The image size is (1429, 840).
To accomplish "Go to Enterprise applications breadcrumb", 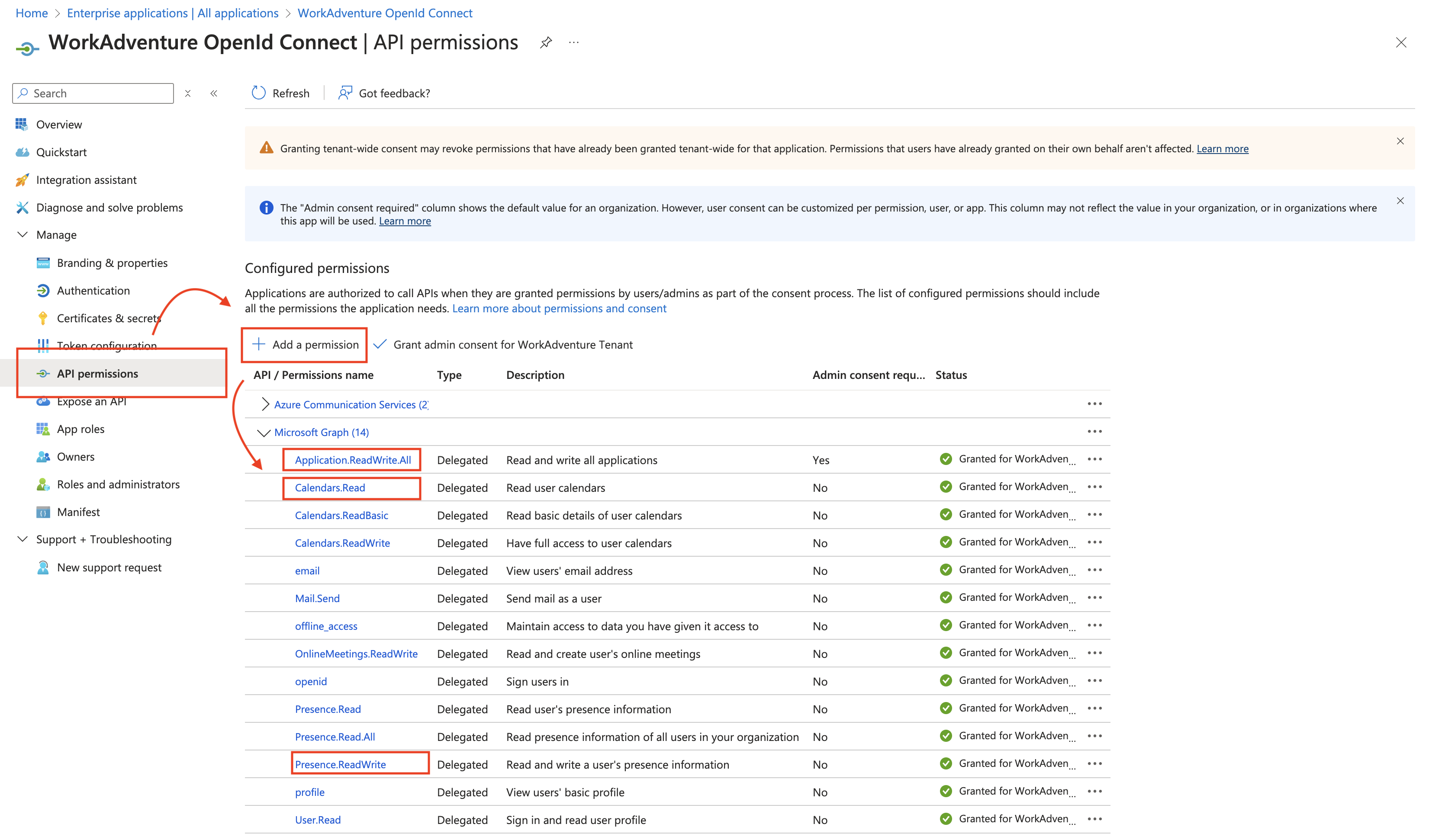I will click(172, 13).
